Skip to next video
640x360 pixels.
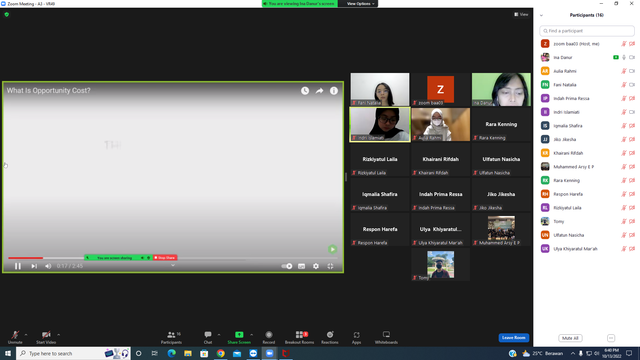34,266
